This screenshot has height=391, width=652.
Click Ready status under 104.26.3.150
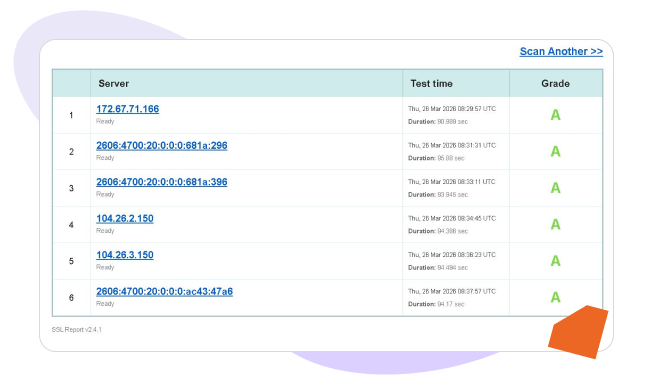(x=105, y=267)
